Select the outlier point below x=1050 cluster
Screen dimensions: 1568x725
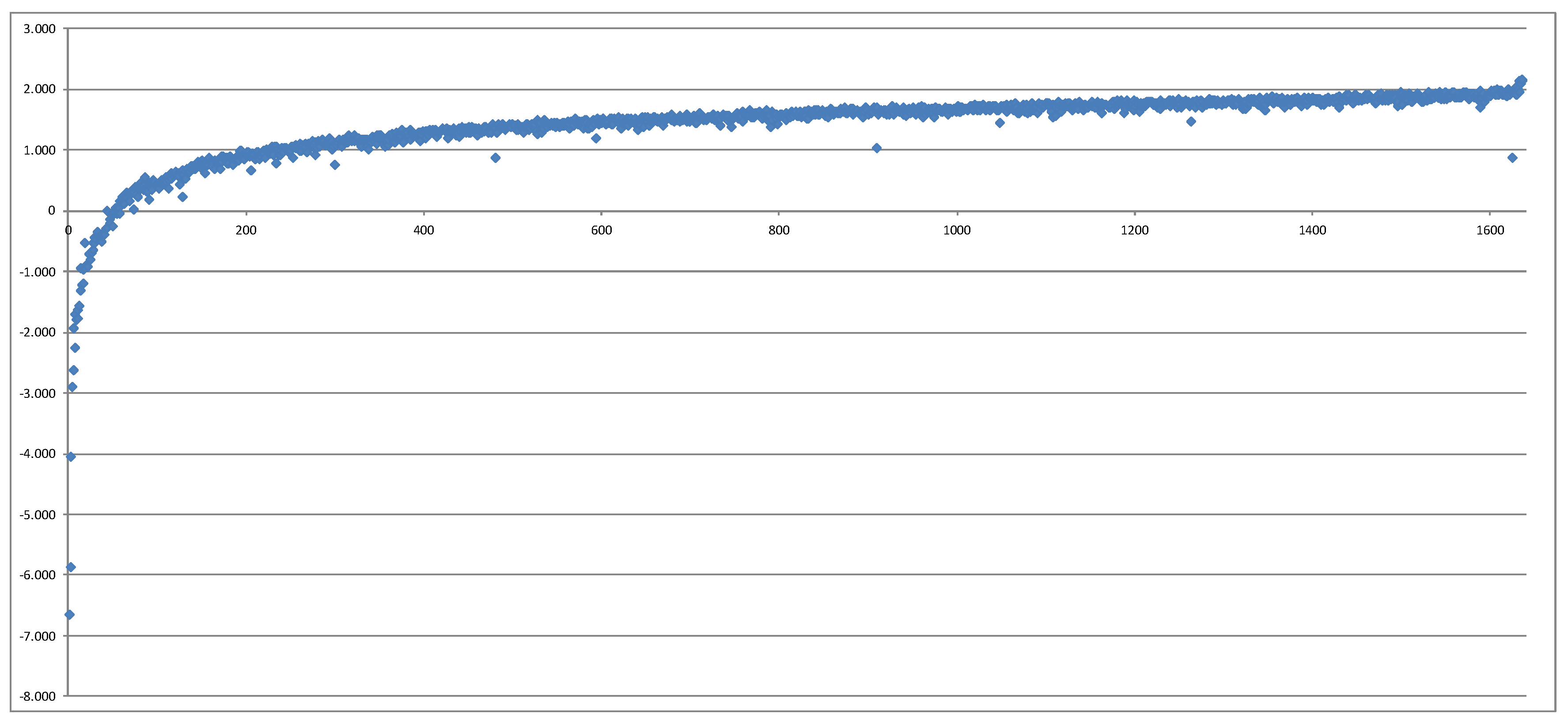point(1000,123)
